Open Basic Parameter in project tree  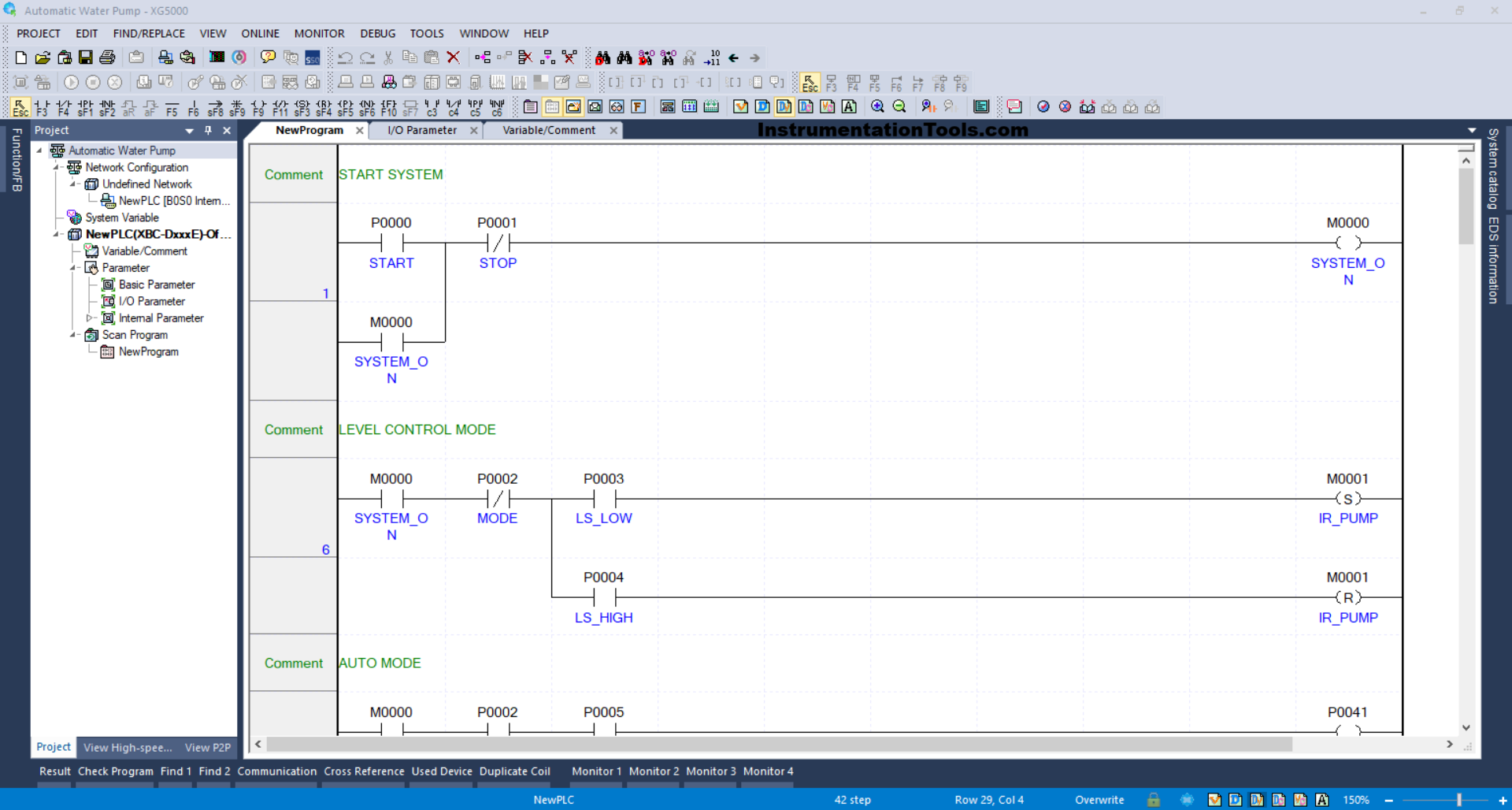click(x=156, y=284)
